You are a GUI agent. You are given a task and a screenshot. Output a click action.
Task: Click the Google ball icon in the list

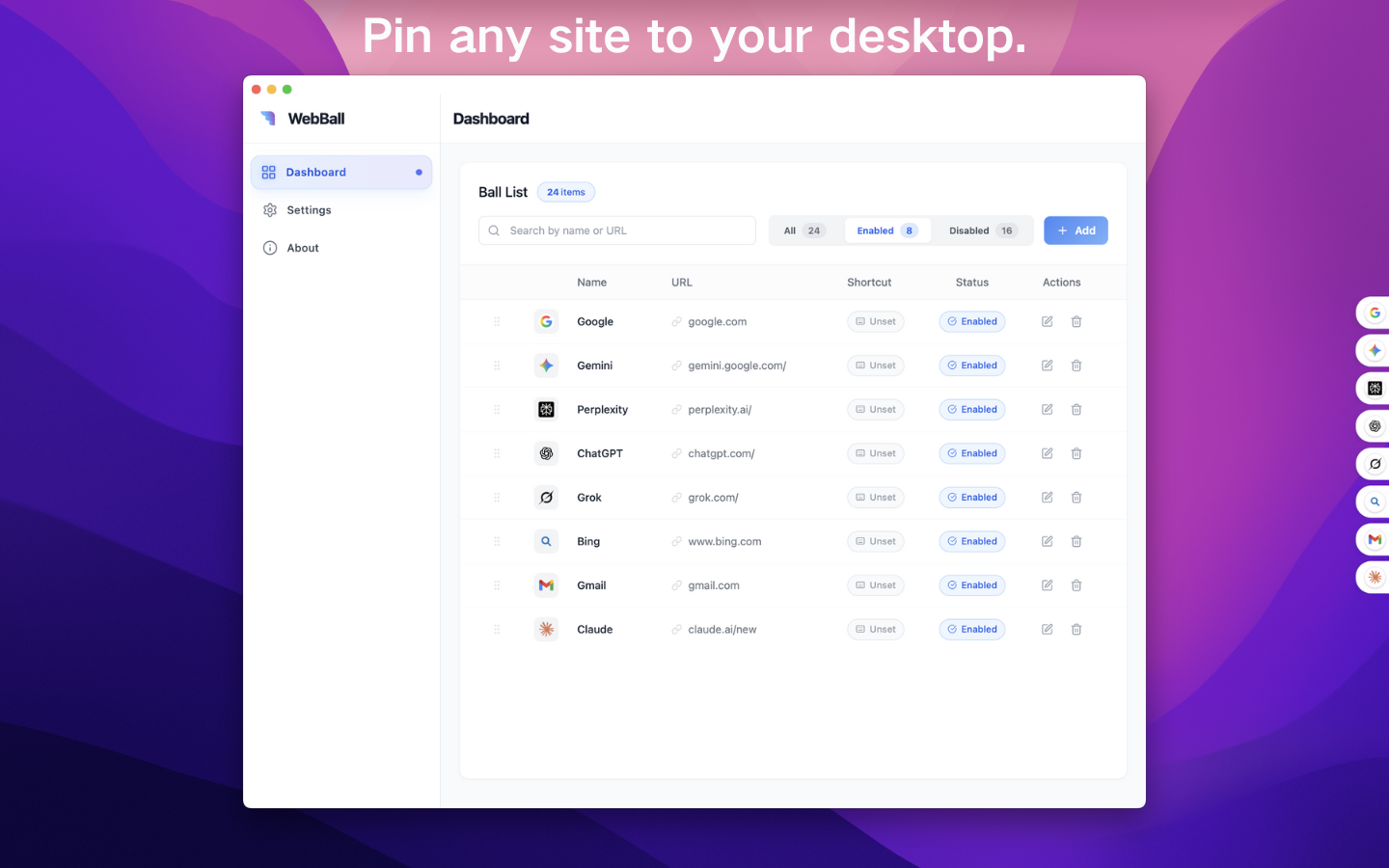(x=546, y=321)
